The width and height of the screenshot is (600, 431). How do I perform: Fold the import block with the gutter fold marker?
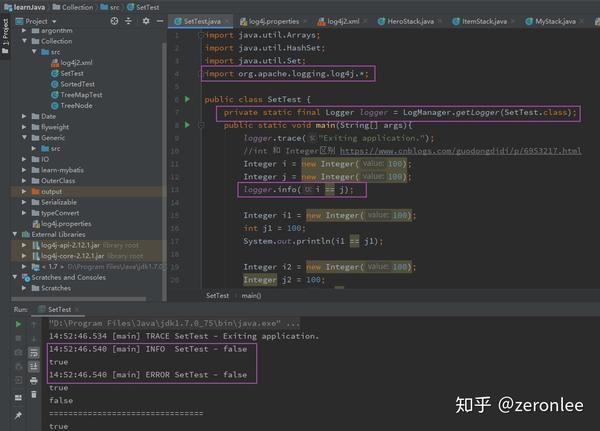coord(201,35)
